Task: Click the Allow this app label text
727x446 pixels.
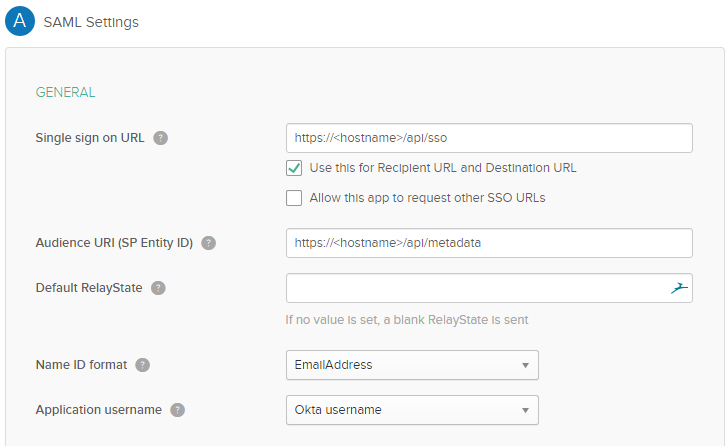Action: click(x=427, y=198)
